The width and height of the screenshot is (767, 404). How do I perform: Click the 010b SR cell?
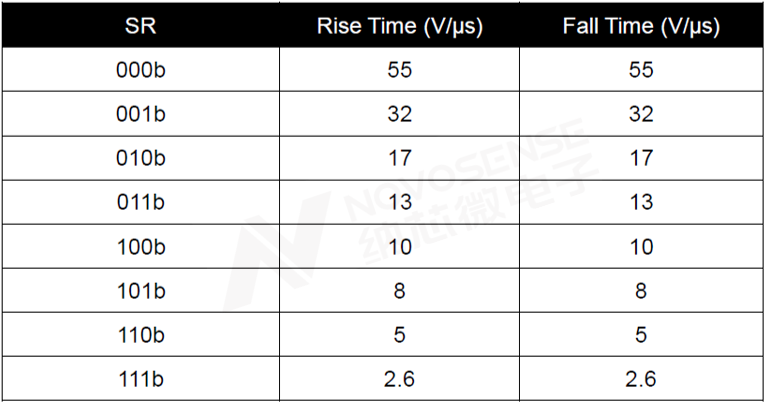(141, 158)
